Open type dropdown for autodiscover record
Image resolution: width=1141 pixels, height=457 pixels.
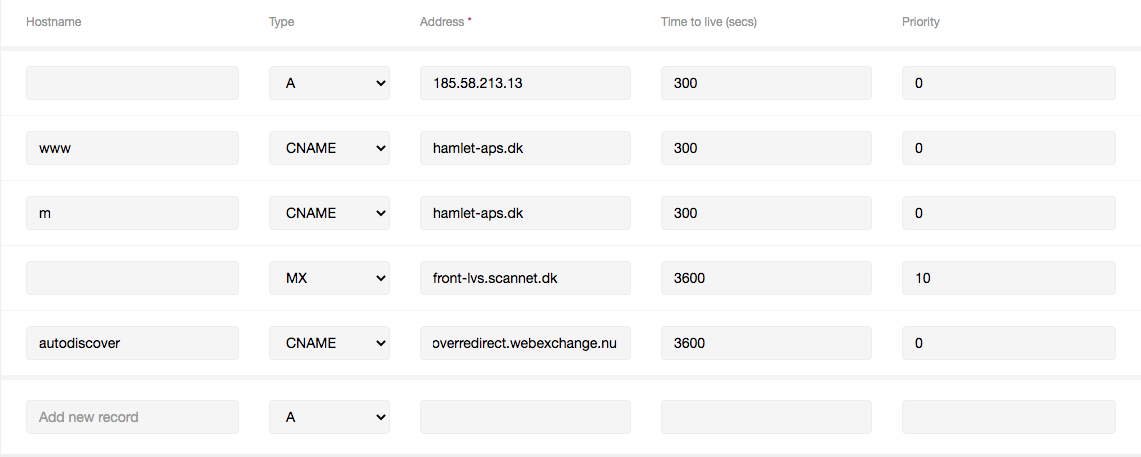click(x=329, y=343)
